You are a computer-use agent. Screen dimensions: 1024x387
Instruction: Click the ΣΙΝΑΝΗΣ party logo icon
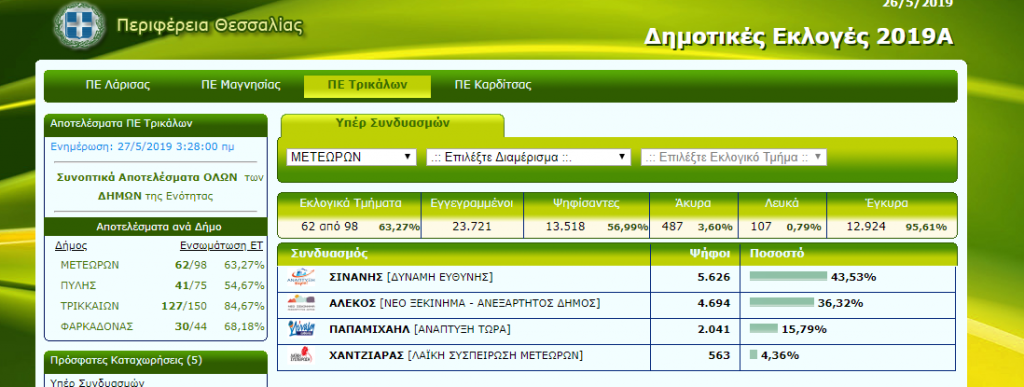point(301,278)
